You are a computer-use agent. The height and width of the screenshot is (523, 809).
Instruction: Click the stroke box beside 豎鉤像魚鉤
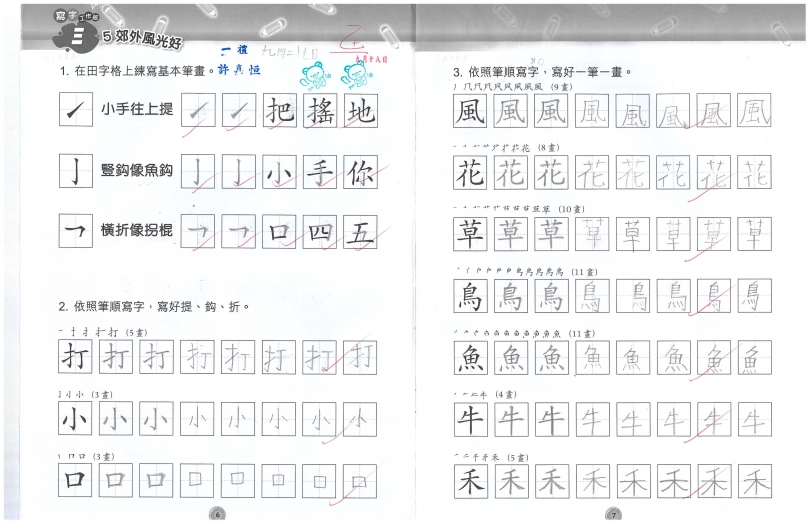click(75, 171)
